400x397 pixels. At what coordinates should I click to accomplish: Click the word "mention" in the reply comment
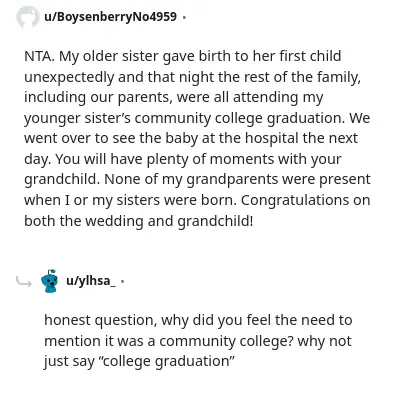[70, 341]
